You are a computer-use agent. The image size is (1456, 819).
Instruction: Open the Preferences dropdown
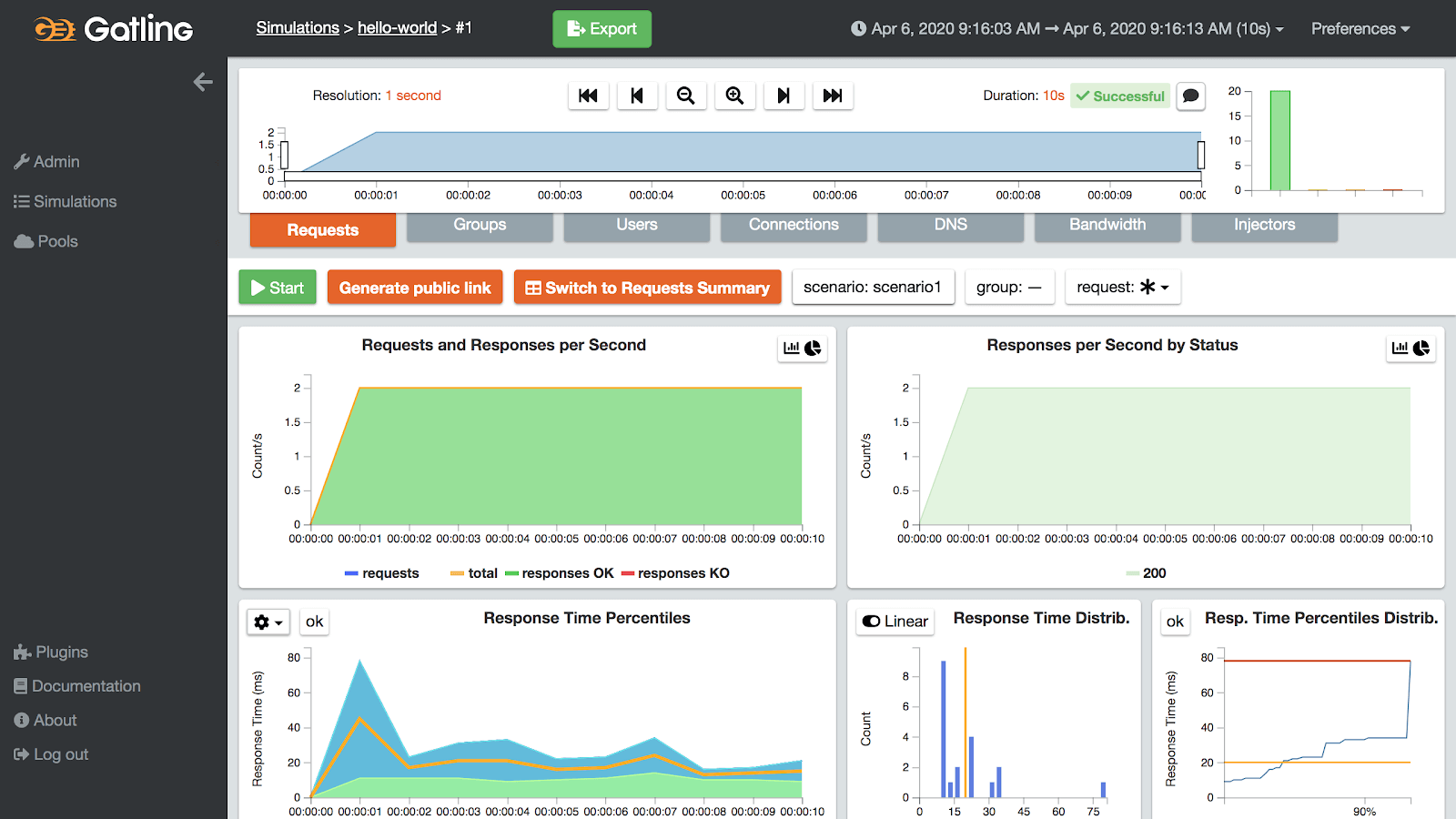point(1360,29)
